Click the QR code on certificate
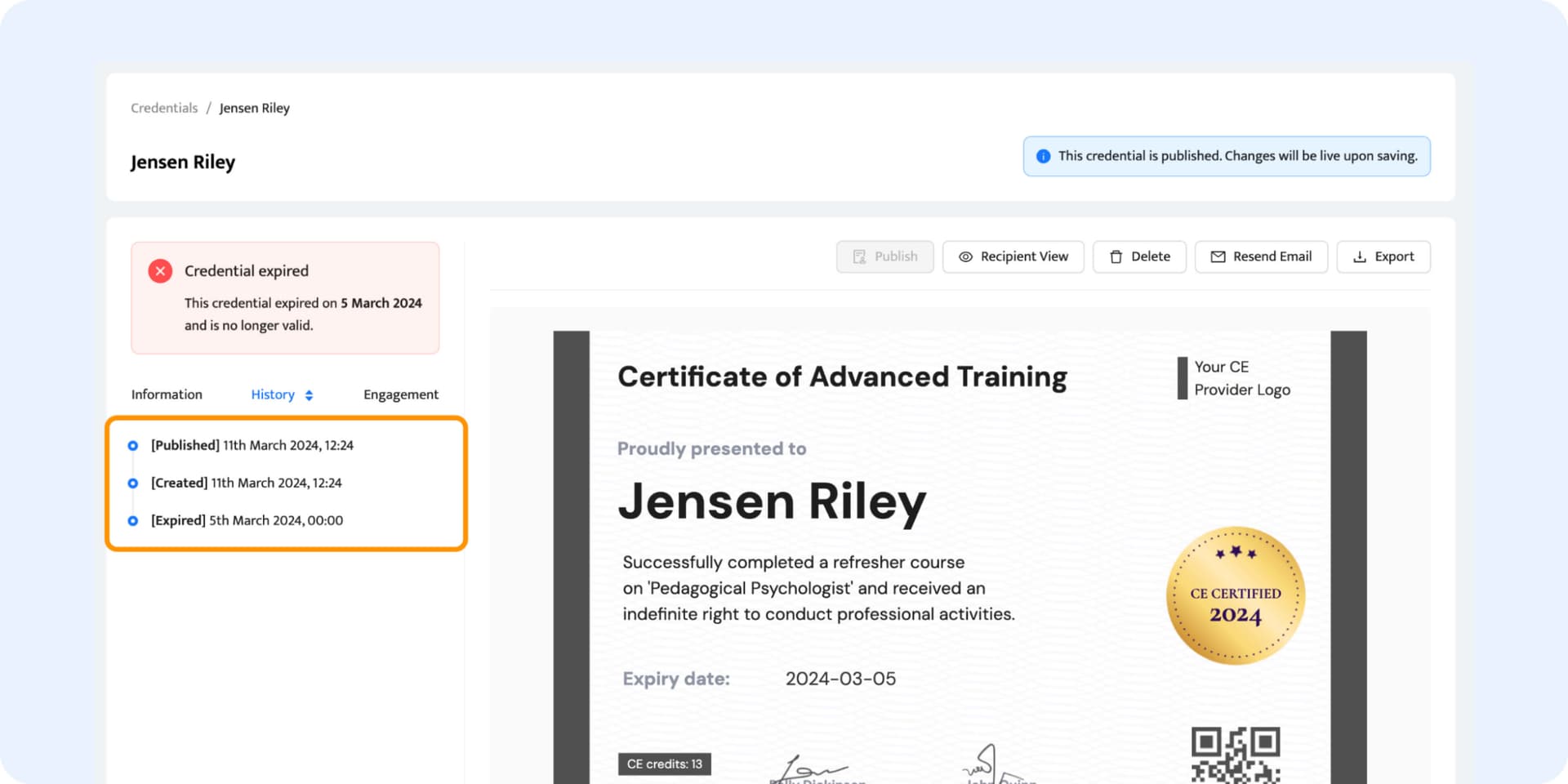Screen dimensions: 1568x784 (1235, 755)
